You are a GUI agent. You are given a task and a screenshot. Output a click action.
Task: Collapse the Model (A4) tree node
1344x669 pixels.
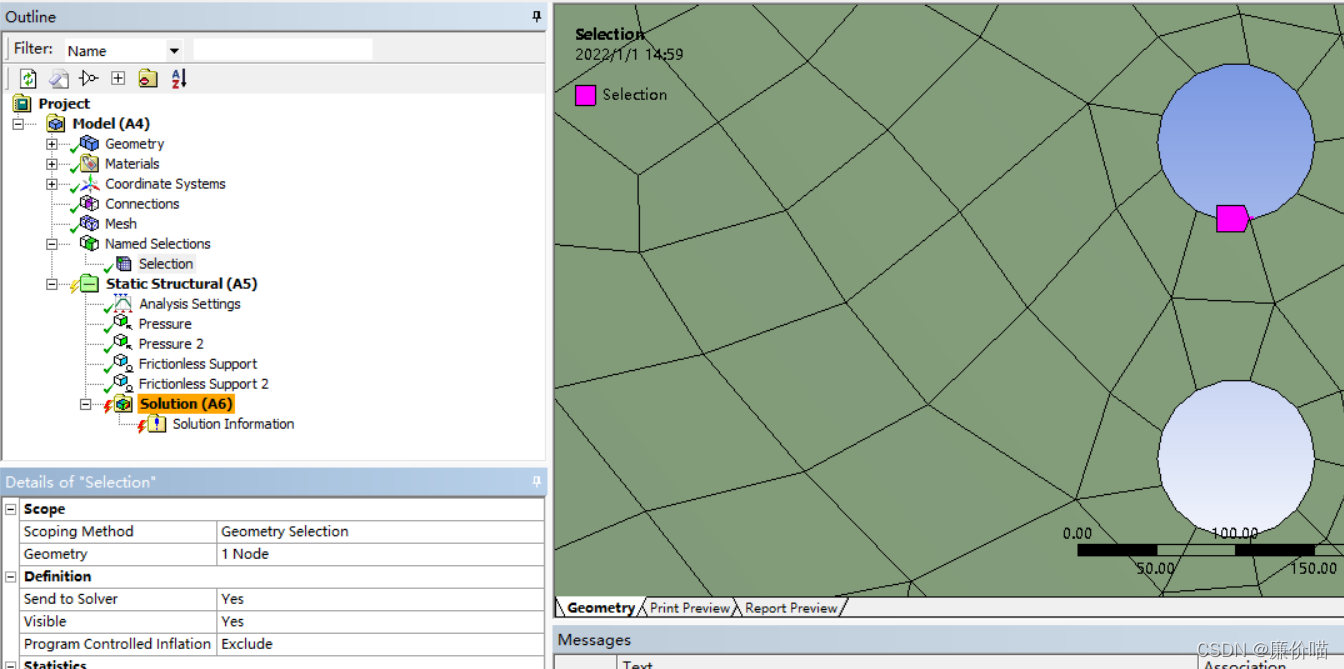pos(17,124)
